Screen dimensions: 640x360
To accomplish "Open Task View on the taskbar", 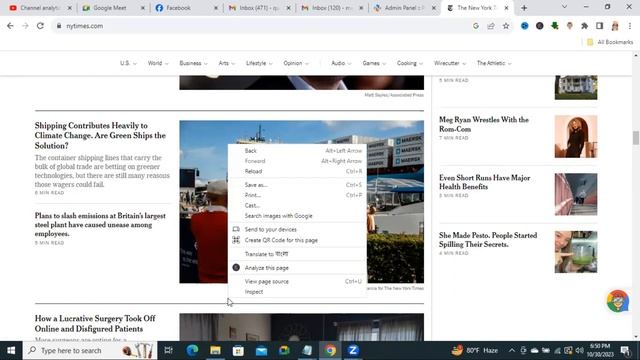I will (x=168, y=350).
